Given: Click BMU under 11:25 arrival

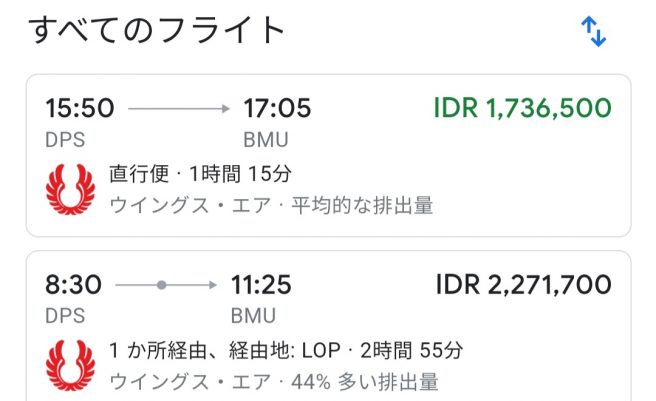Looking at the screenshot, I should click(x=253, y=316).
